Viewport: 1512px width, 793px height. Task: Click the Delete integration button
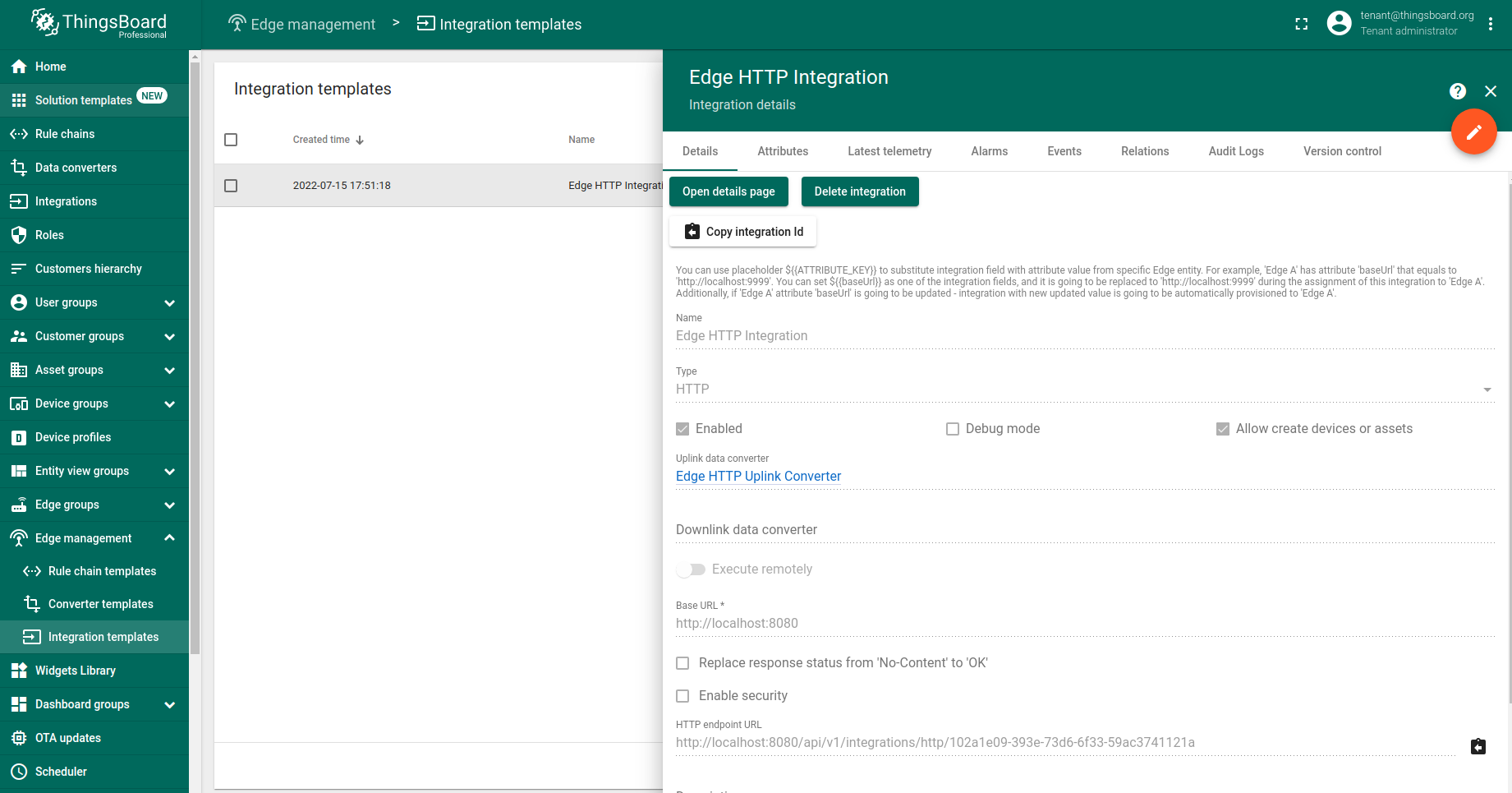click(x=860, y=191)
